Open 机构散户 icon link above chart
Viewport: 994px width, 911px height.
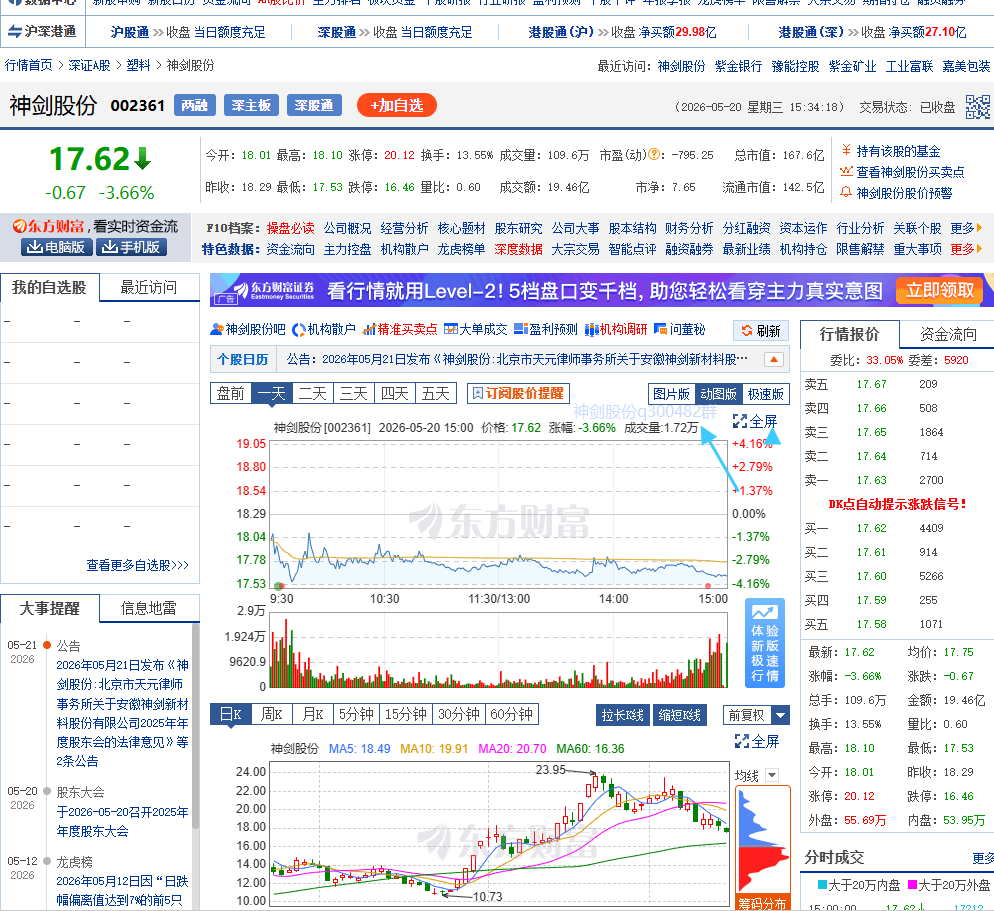point(323,329)
